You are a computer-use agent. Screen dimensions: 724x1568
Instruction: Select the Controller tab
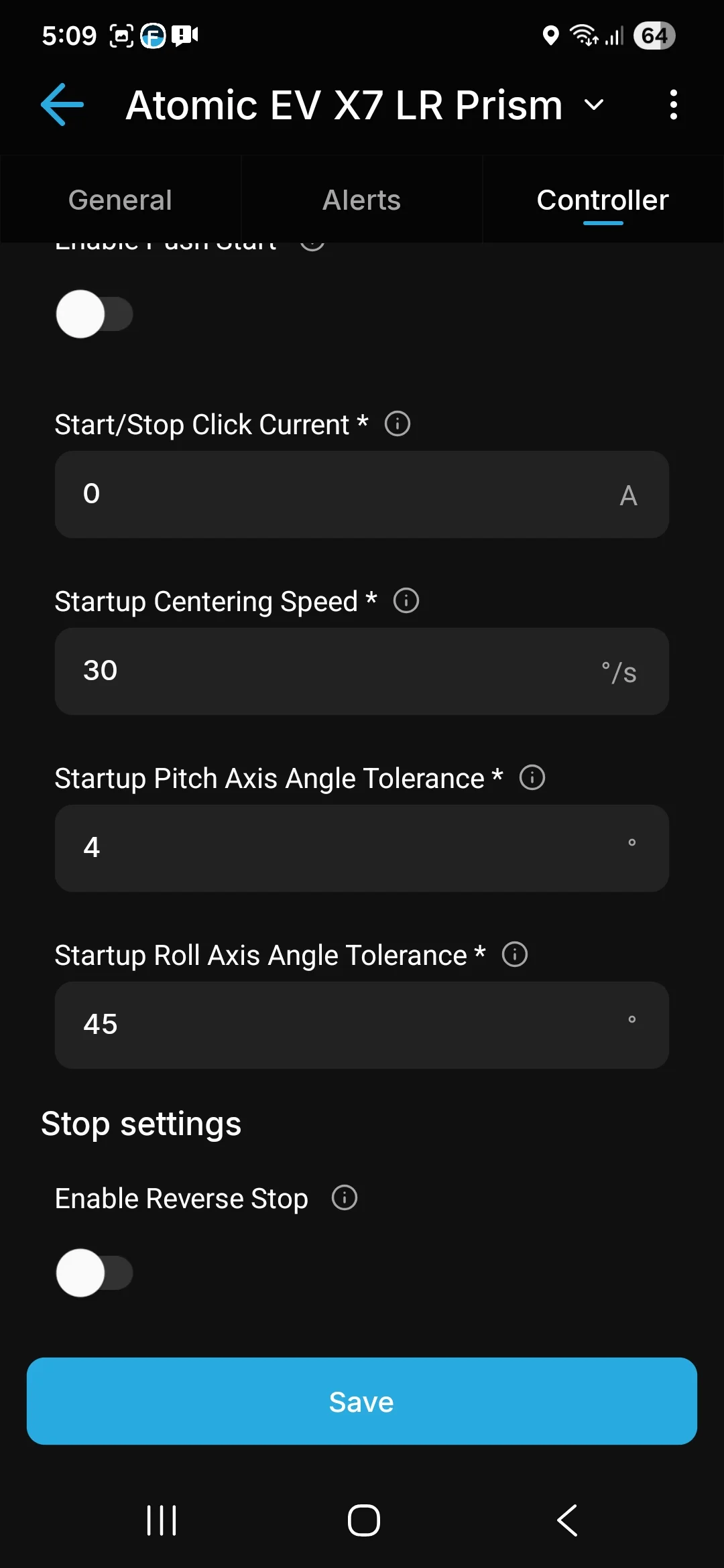coord(603,200)
